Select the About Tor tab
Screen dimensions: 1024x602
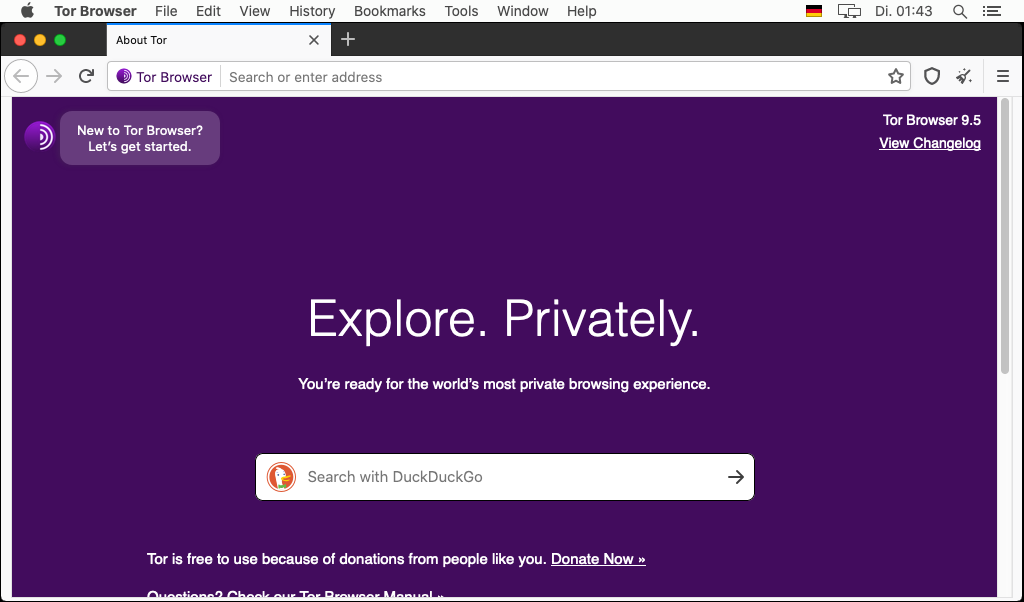coord(200,40)
